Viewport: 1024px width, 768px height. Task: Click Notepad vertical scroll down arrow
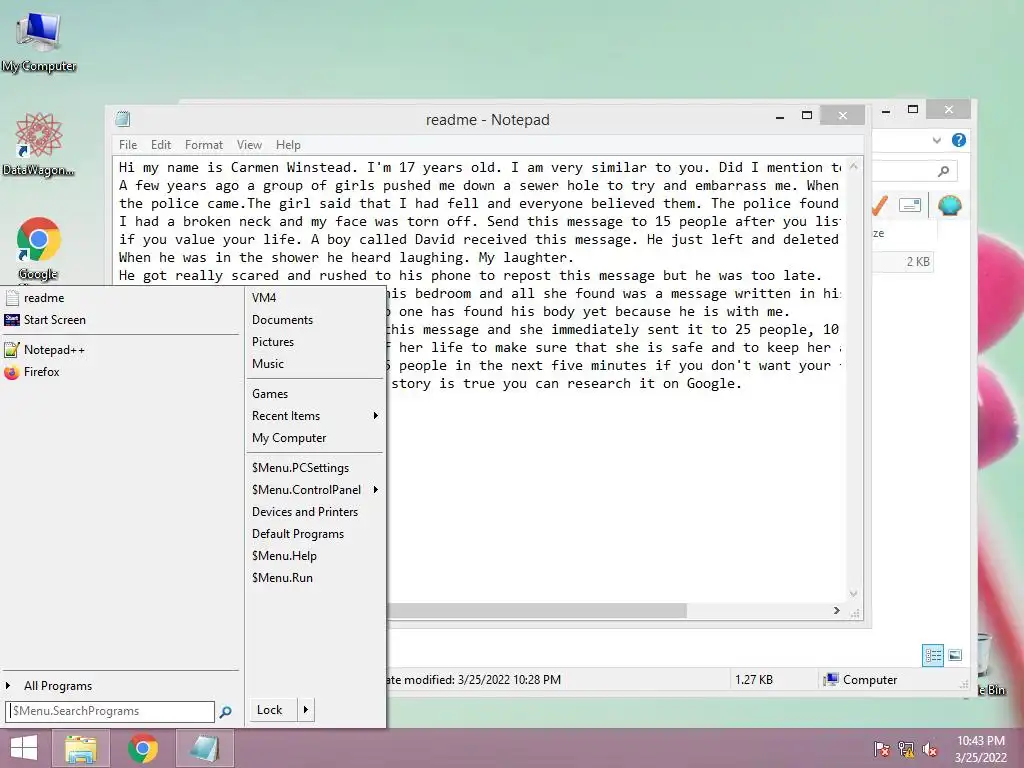854,594
